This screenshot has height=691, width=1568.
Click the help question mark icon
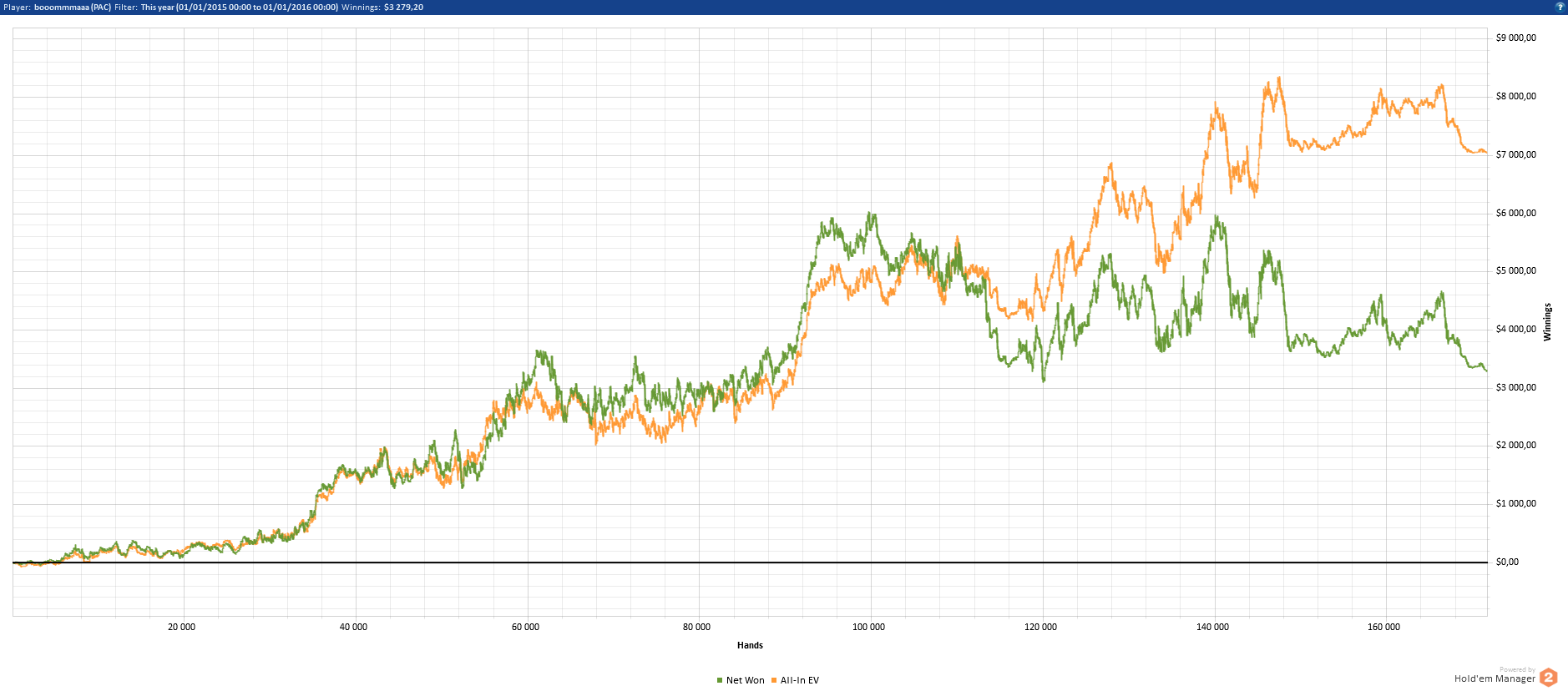(1559, 7)
